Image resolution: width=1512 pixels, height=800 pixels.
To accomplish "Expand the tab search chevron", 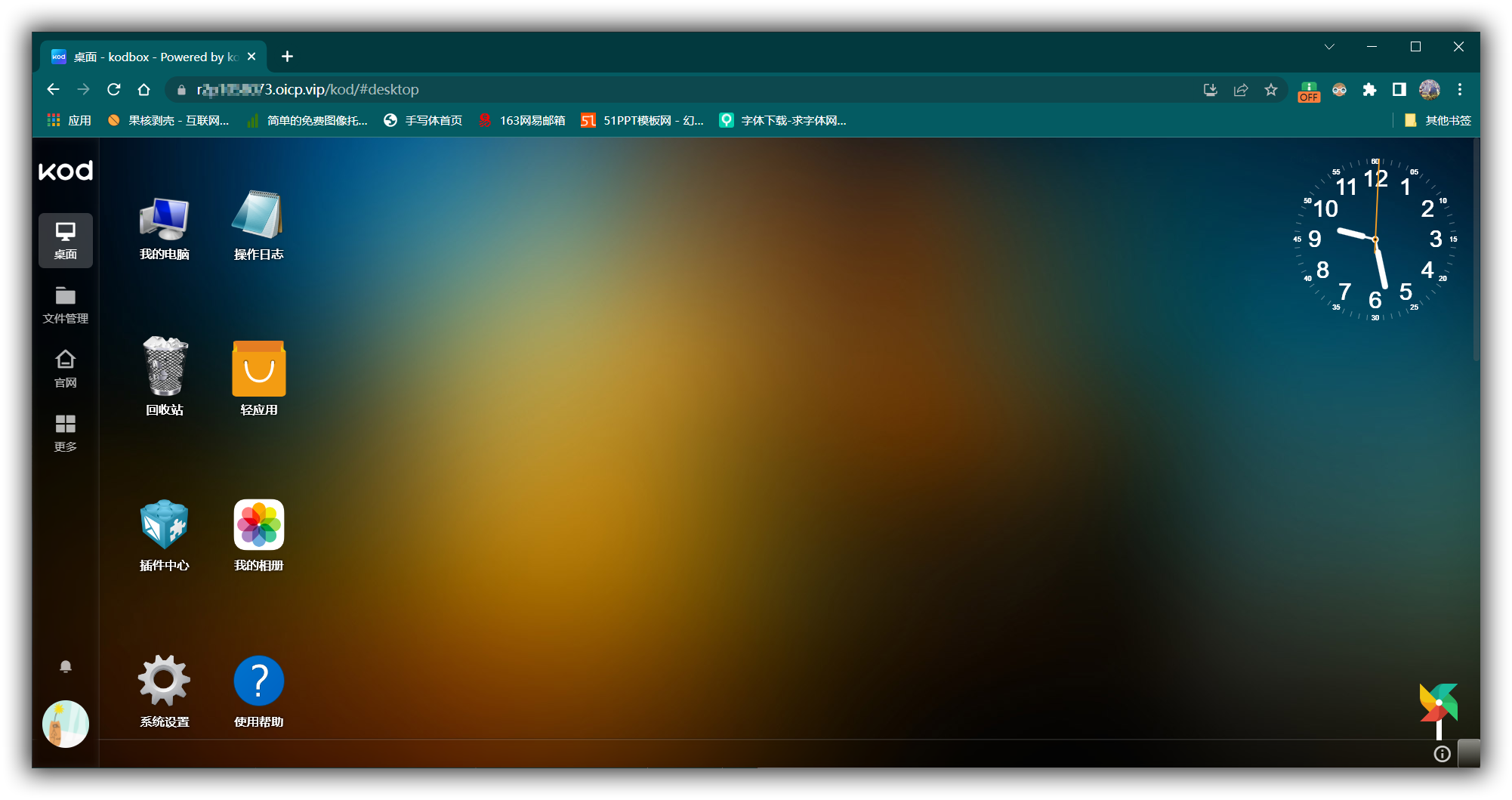I will (1329, 47).
